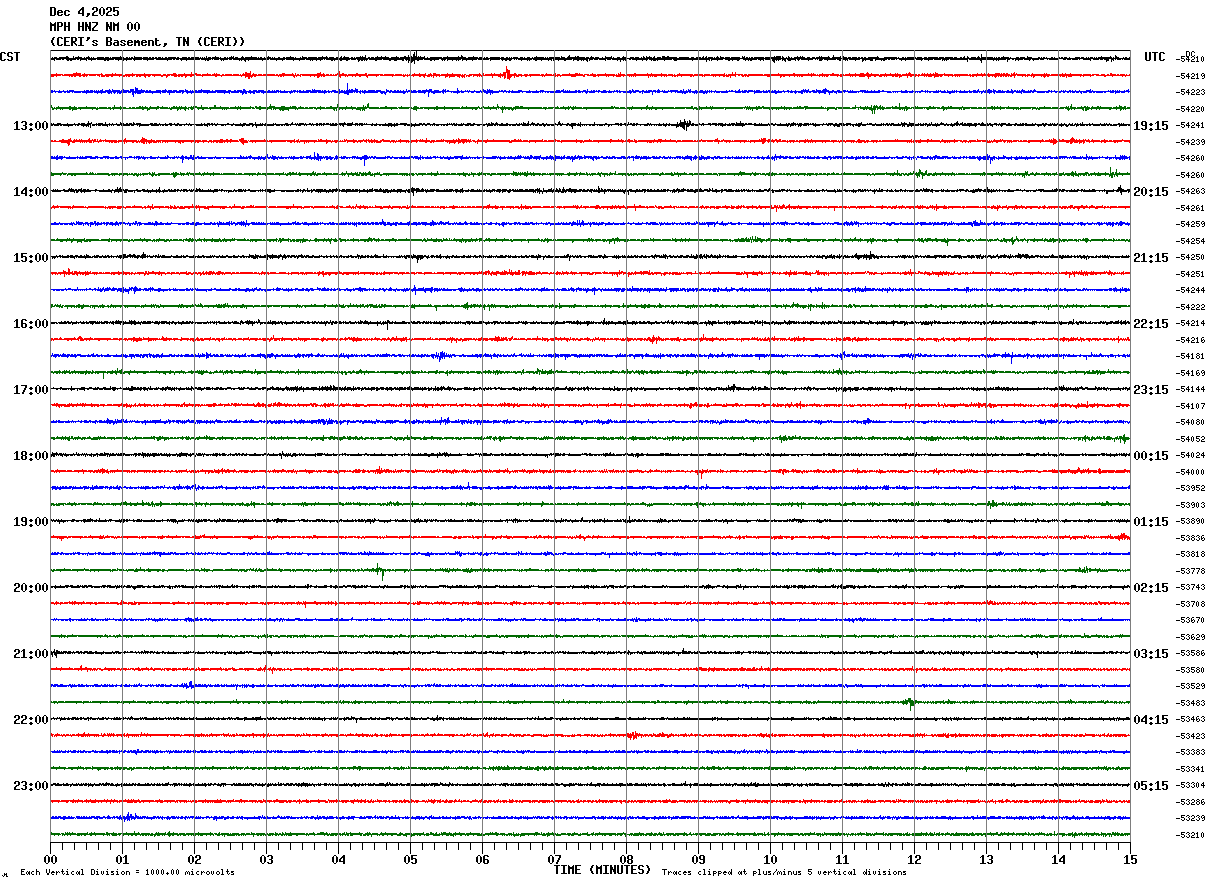Select the 13:00 CST time label

coord(30,126)
